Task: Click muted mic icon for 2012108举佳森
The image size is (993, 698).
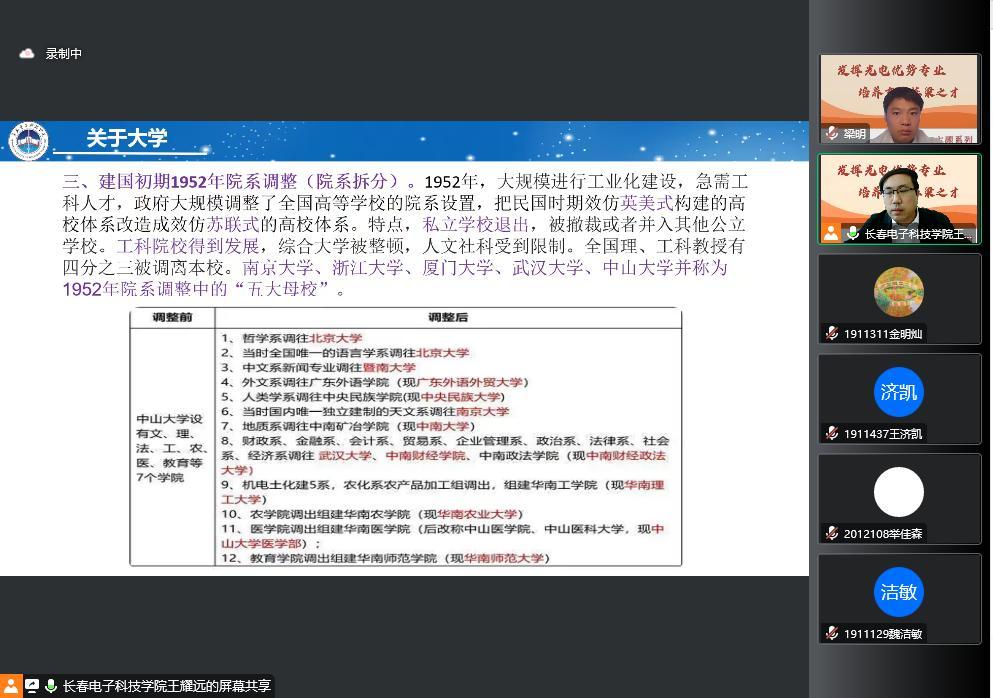Action: click(832, 534)
